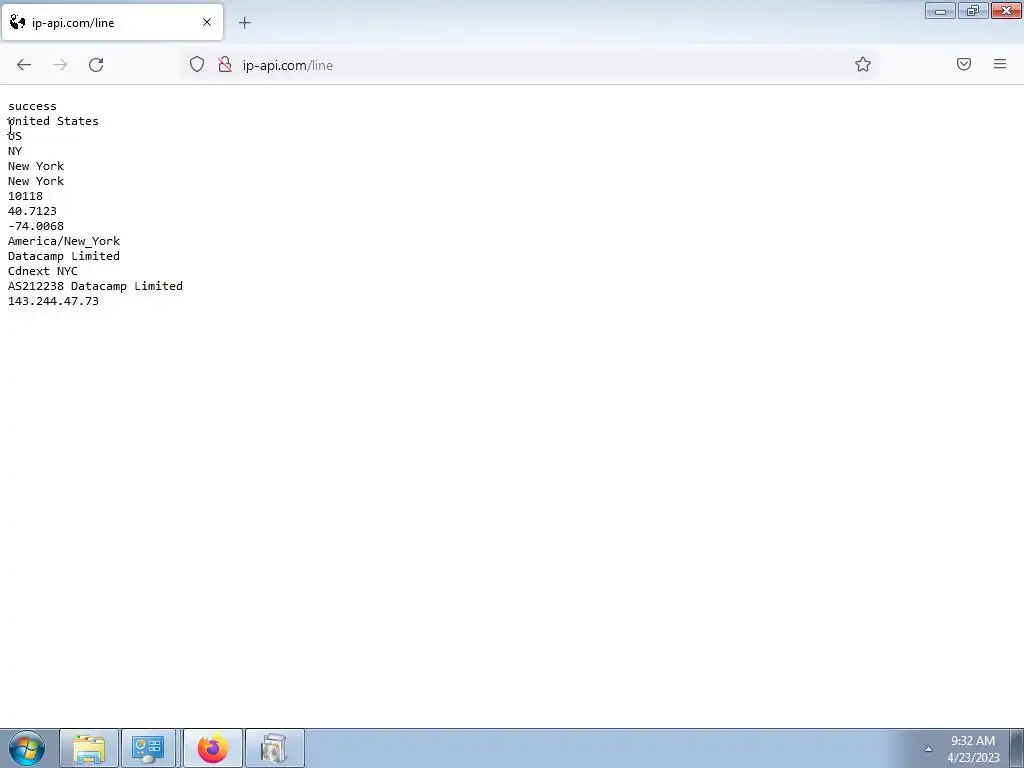Image resolution: width=1024 pixels, height=768 pixels.
Task: Click the "US" country code line
Action: pos(15,136)
